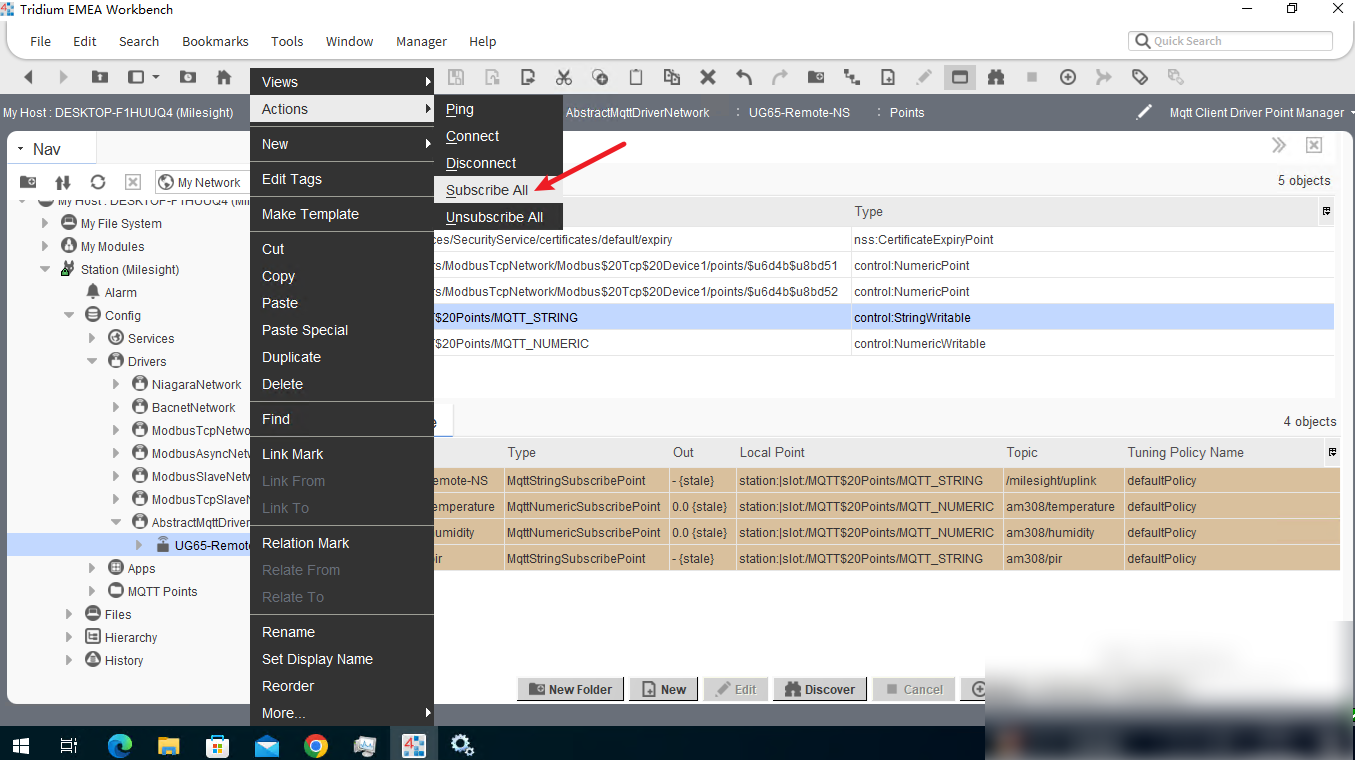
Task: Click the Points breadcrumb
Action: (x=907, y=113)
